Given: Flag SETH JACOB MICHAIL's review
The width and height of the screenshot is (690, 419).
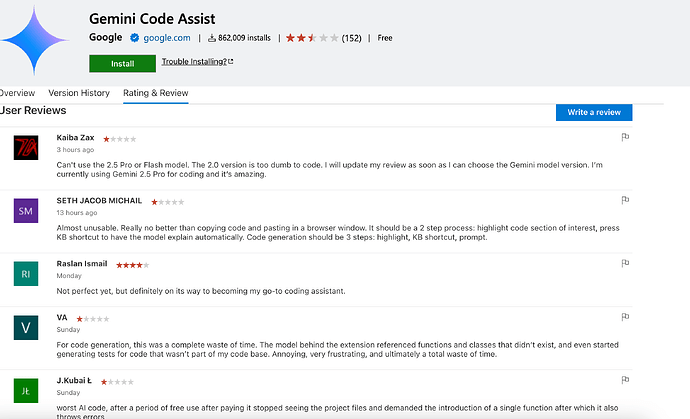Looking at the screenshot, I should 625,200.
